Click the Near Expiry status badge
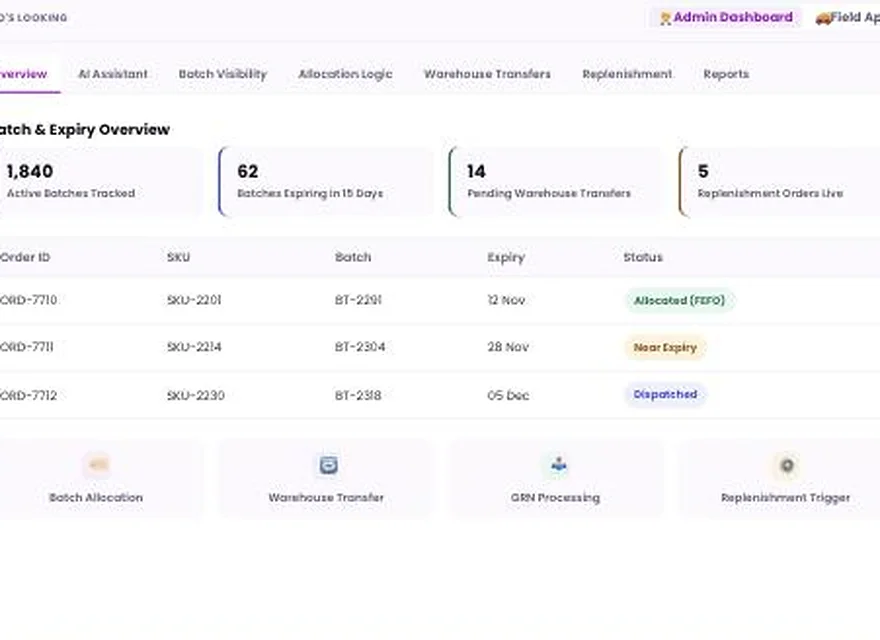The image size is (880, 640). [x=665, y=348]
